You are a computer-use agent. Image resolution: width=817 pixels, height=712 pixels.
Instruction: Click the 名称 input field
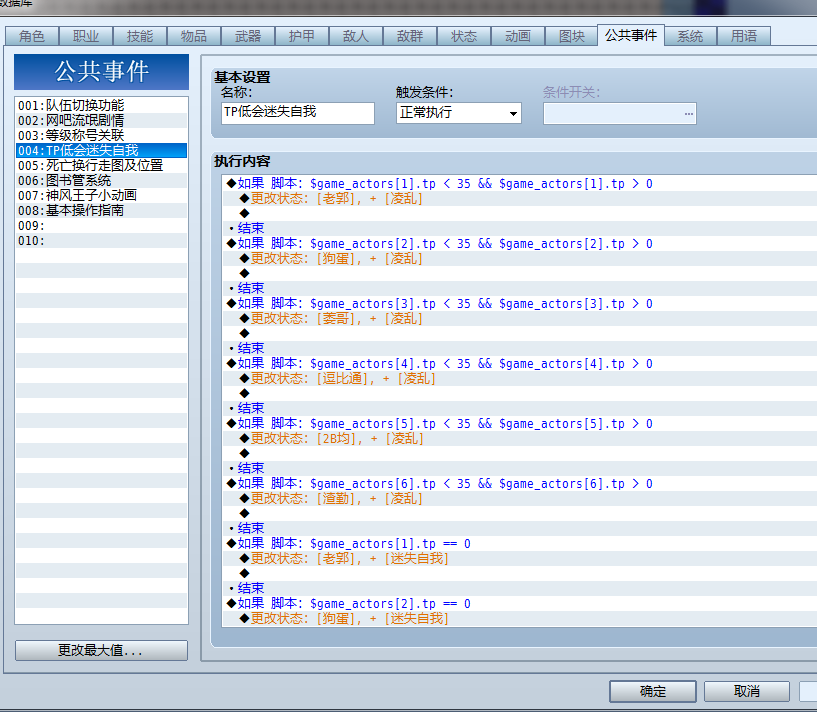298,113
